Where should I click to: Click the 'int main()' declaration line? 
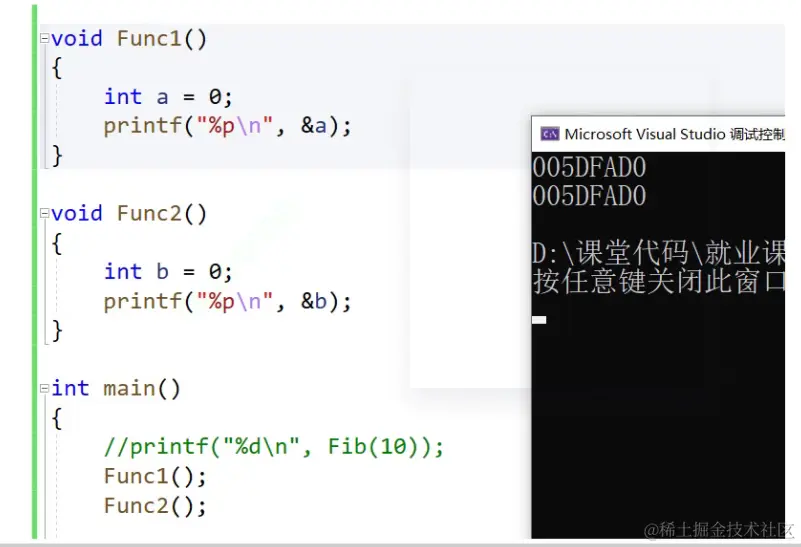tap(115, 389)
